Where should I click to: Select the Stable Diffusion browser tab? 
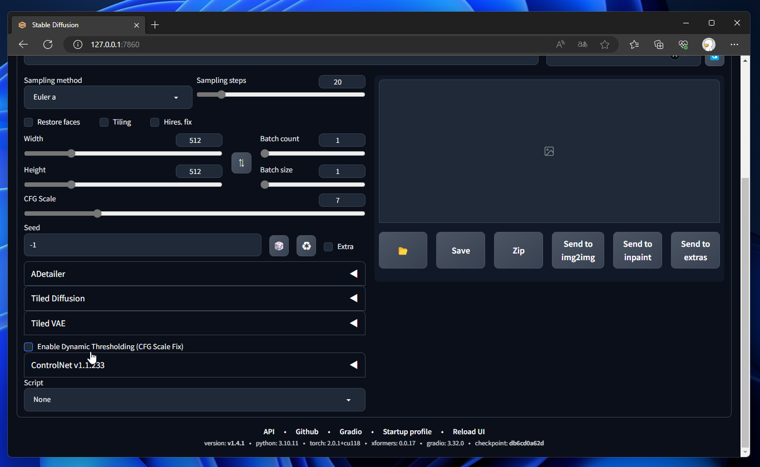[78, 25]
